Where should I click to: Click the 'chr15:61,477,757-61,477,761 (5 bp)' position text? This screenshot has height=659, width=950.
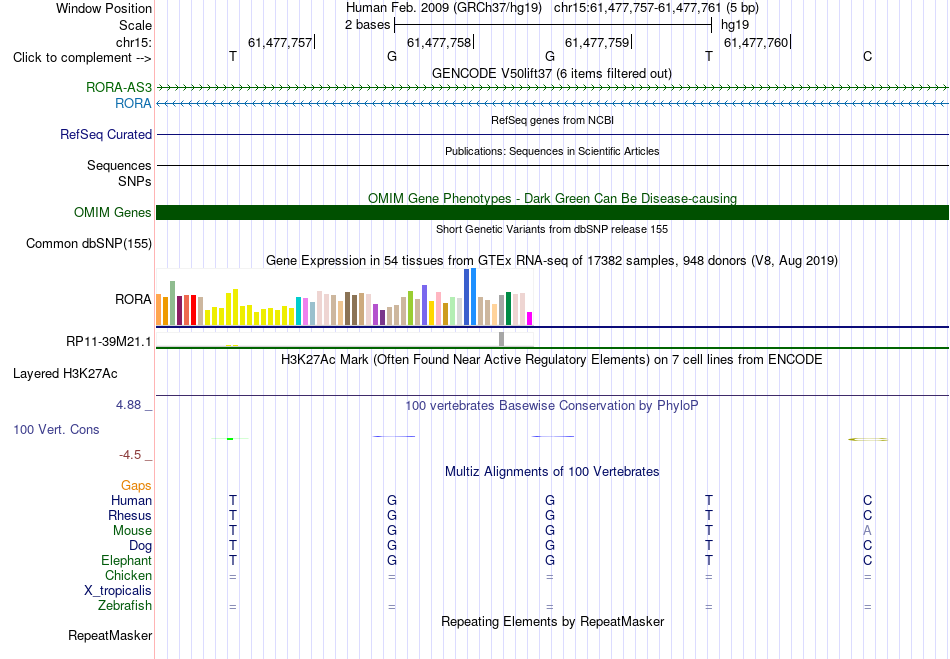point(656,8)
